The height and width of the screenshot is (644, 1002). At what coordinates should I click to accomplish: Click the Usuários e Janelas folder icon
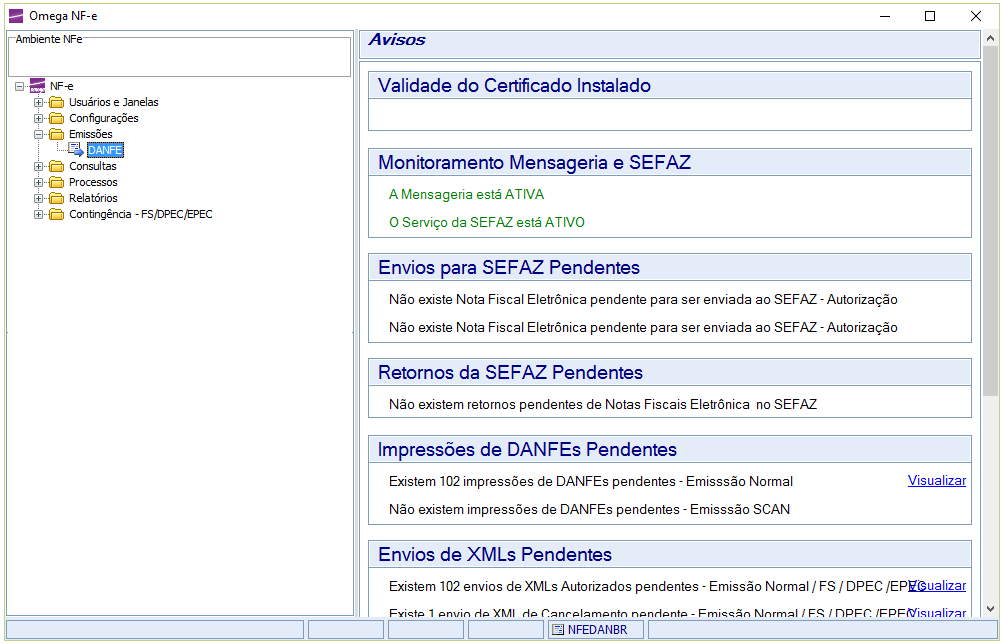click(57, 102)
